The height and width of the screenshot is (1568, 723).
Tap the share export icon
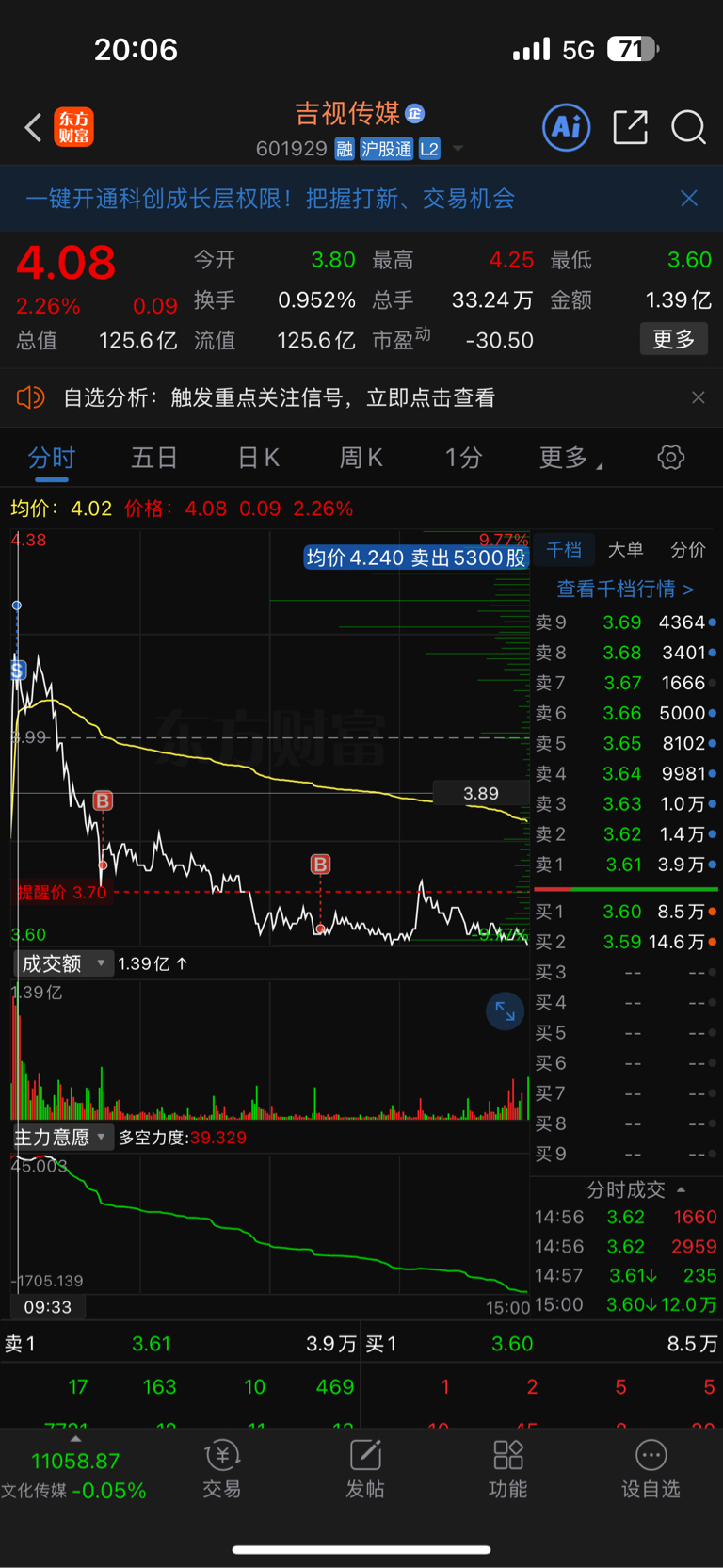click(x=630, y=127)
